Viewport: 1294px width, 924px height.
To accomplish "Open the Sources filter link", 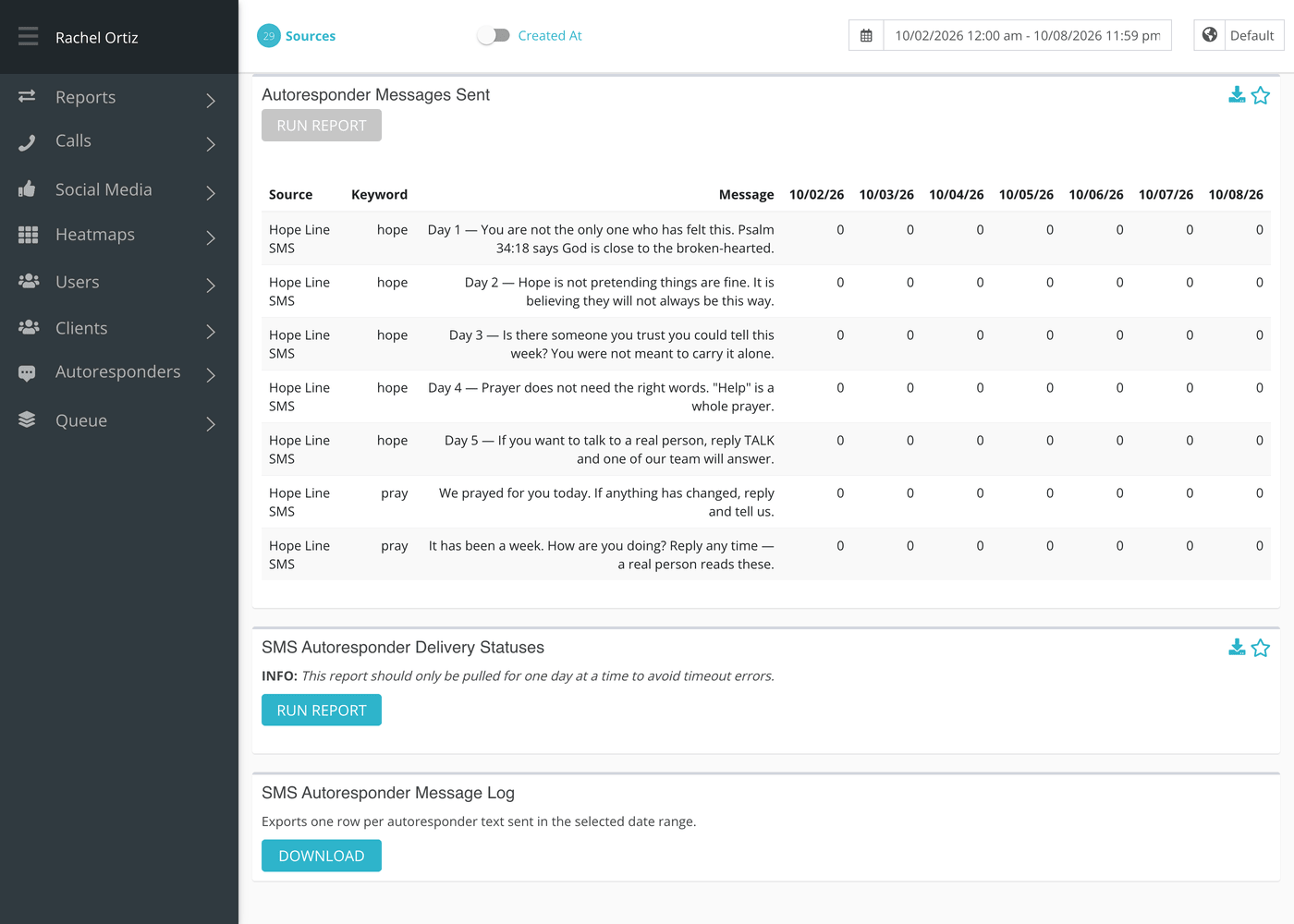I will (311, 36).
